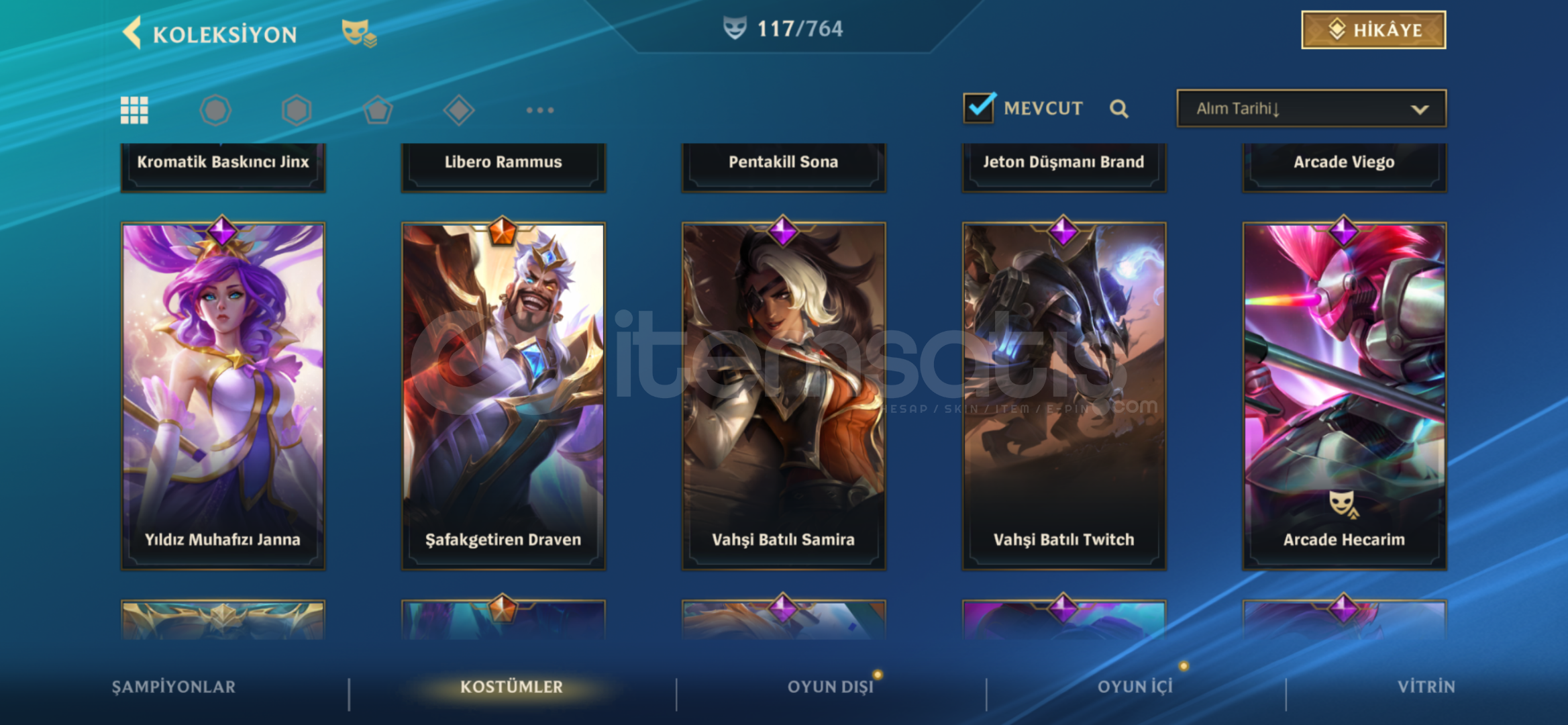Select the grid view all skins filter
1568x725 pixels.
coord(134,110)
